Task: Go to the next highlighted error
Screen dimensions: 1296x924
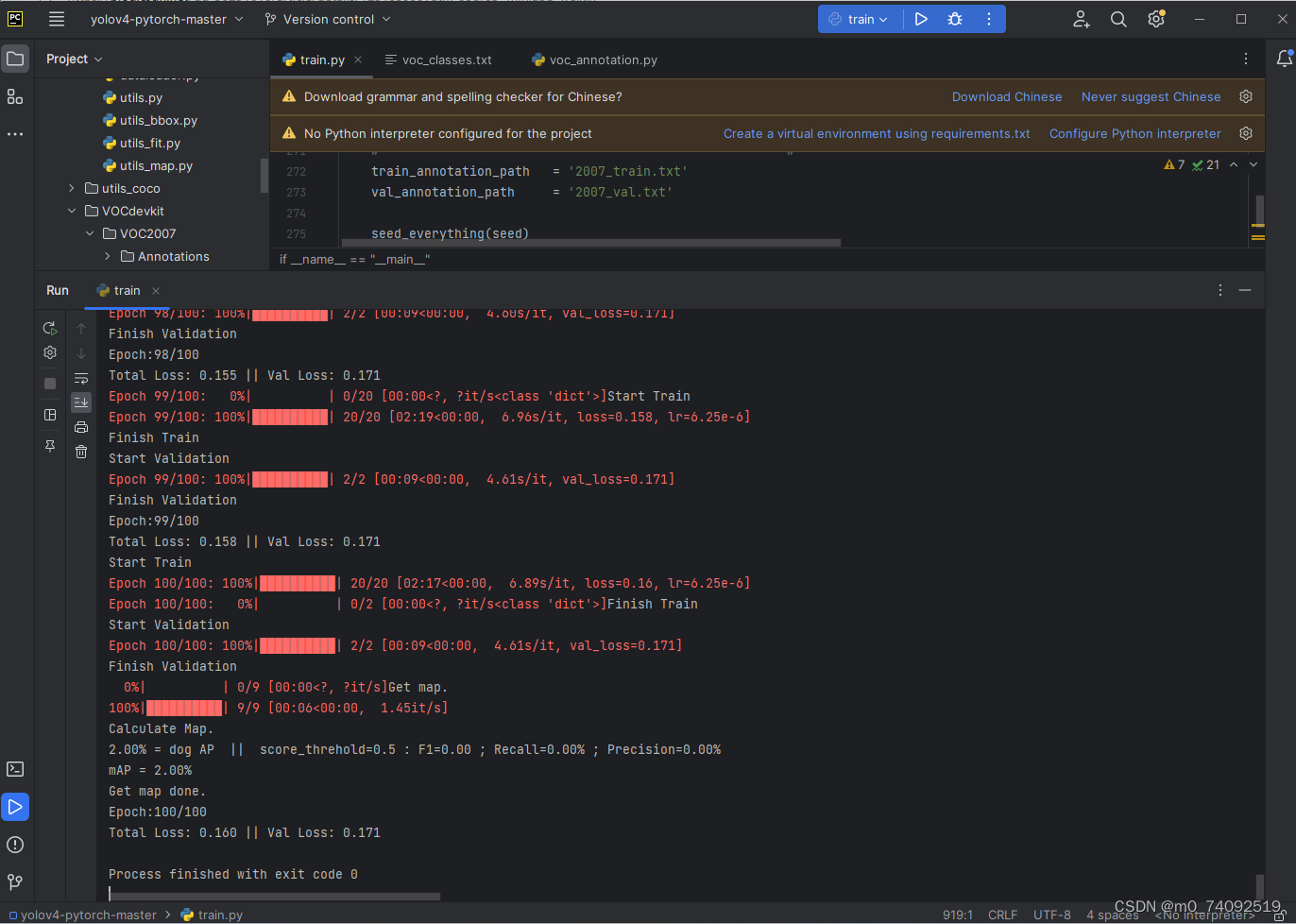Action: click(x=1253, y=164)
